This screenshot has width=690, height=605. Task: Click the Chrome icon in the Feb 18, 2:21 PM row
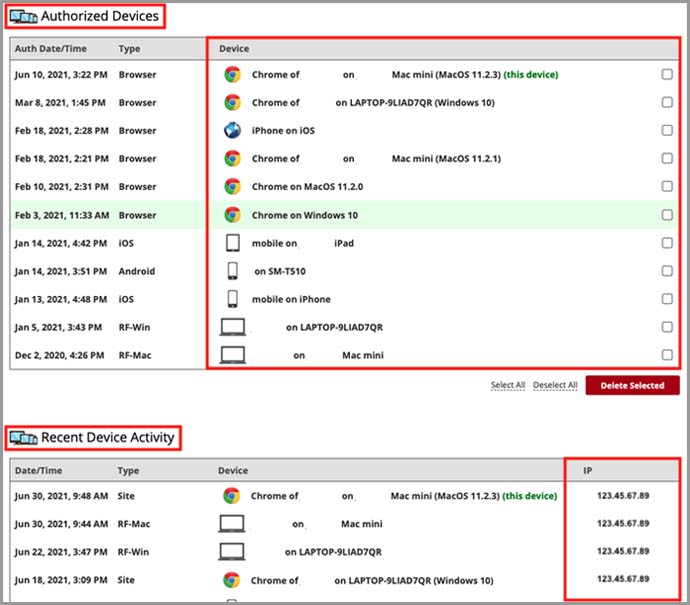pyautogui.click(x=232, y=158)
